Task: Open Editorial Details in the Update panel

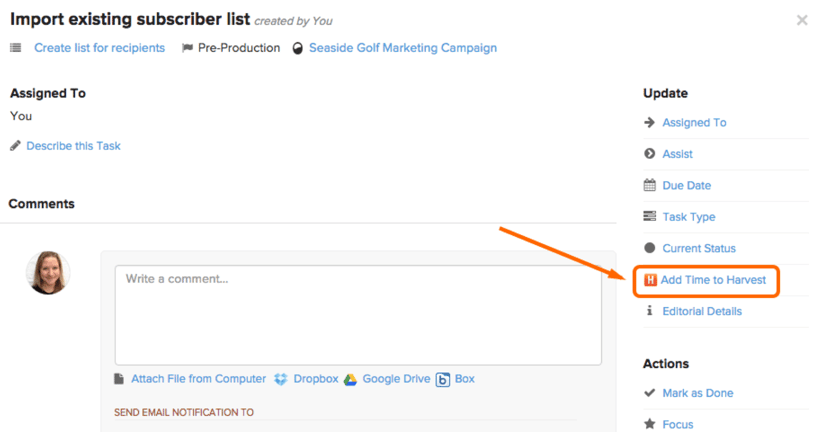Action: (702, 311)
